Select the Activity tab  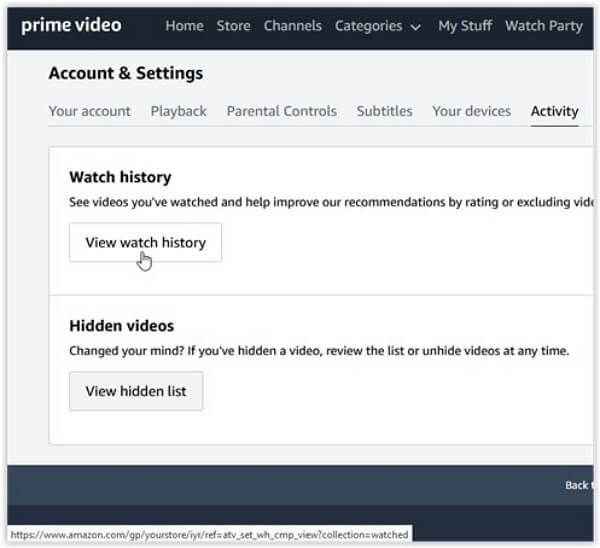(x=554, y=111)
